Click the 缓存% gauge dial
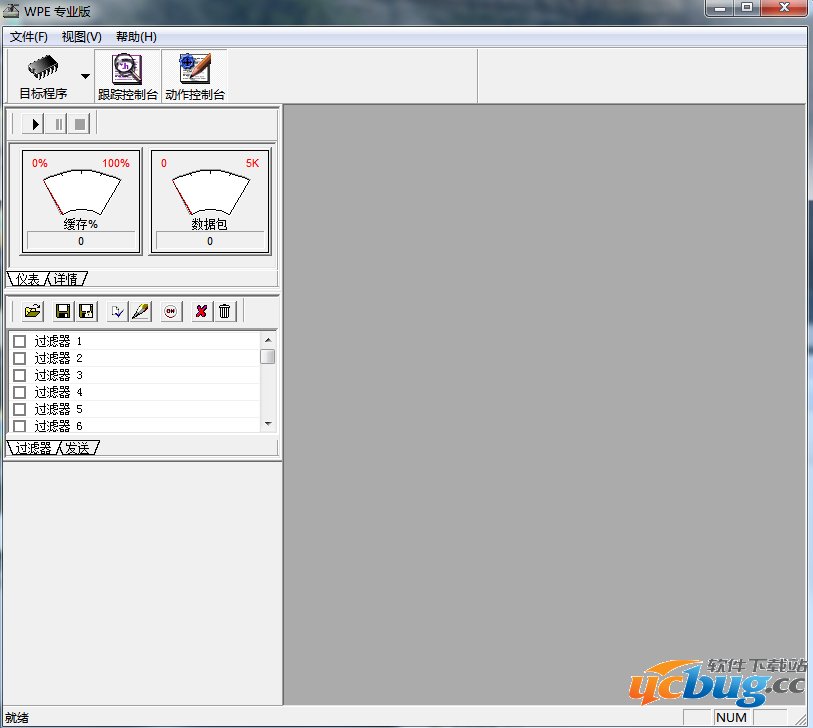 point(81,191)
